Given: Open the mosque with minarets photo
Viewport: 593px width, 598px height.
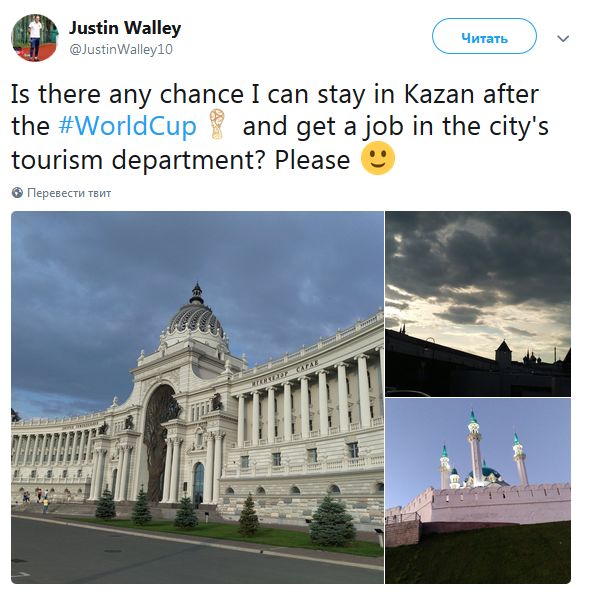Looking at the screenshot, I should click(478, 491).
